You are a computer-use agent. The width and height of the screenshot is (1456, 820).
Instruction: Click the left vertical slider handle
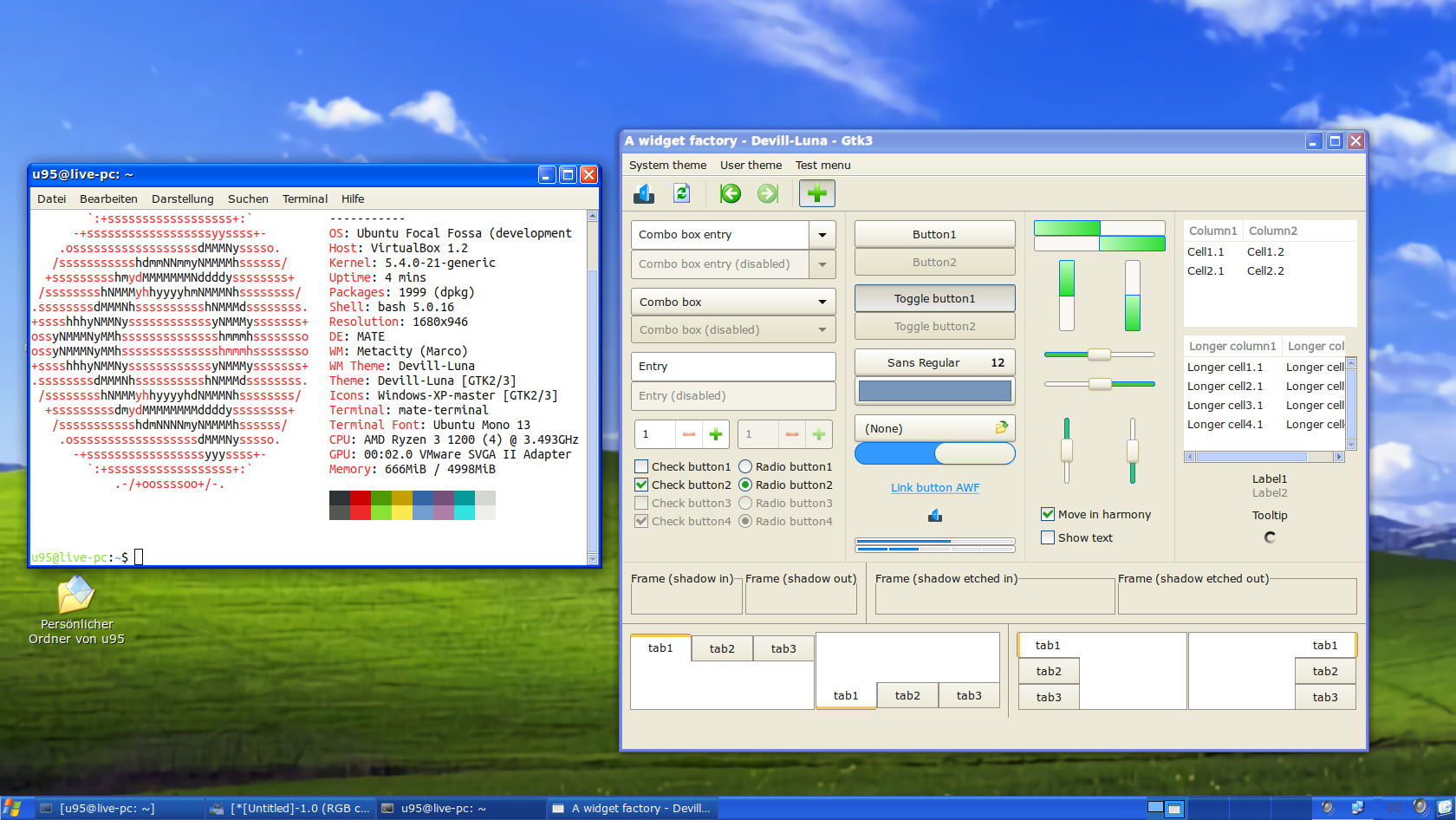1067,450
